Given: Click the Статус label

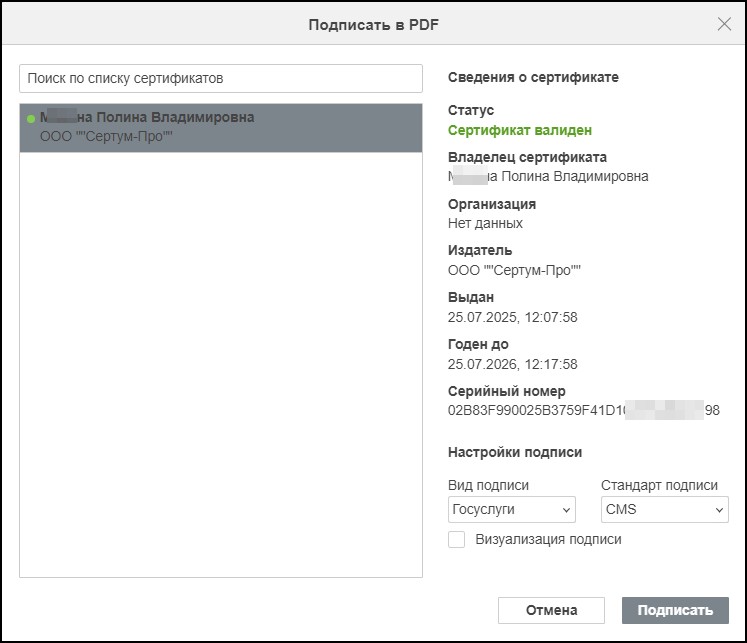Looking at the screenshot, I should pos(471,110).
